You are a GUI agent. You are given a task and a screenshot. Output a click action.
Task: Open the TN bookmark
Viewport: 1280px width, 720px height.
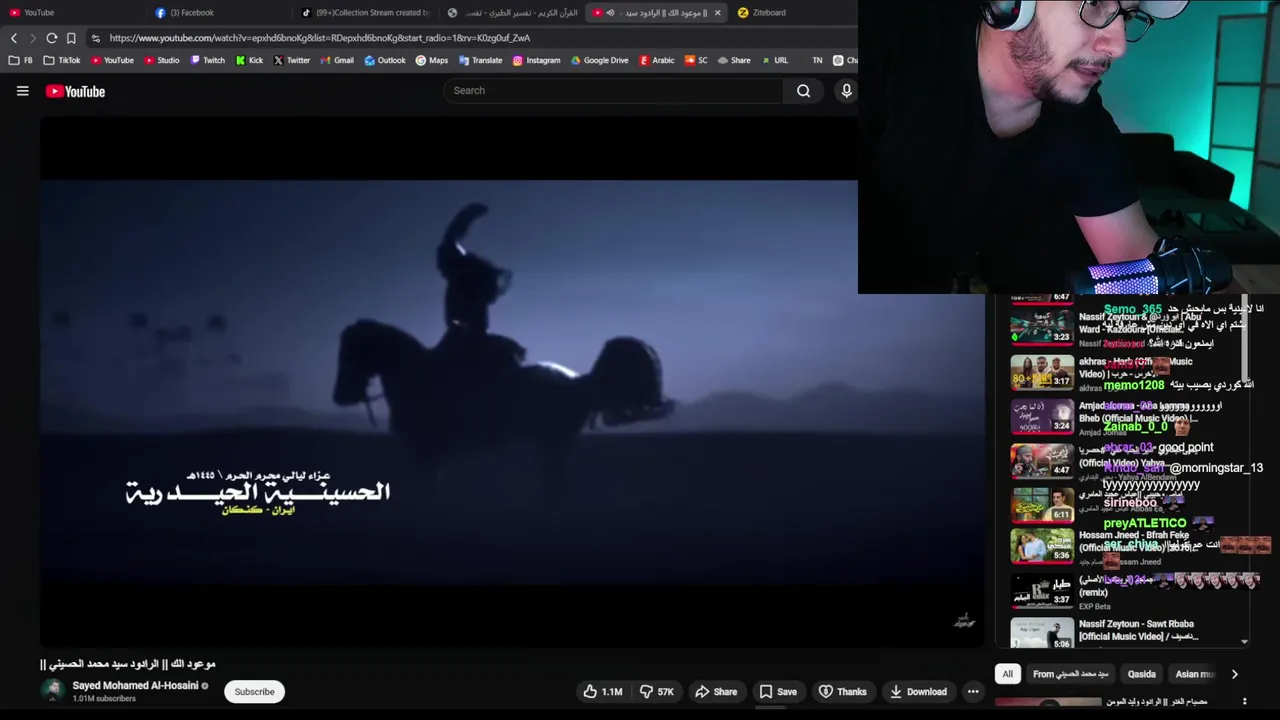817,60
